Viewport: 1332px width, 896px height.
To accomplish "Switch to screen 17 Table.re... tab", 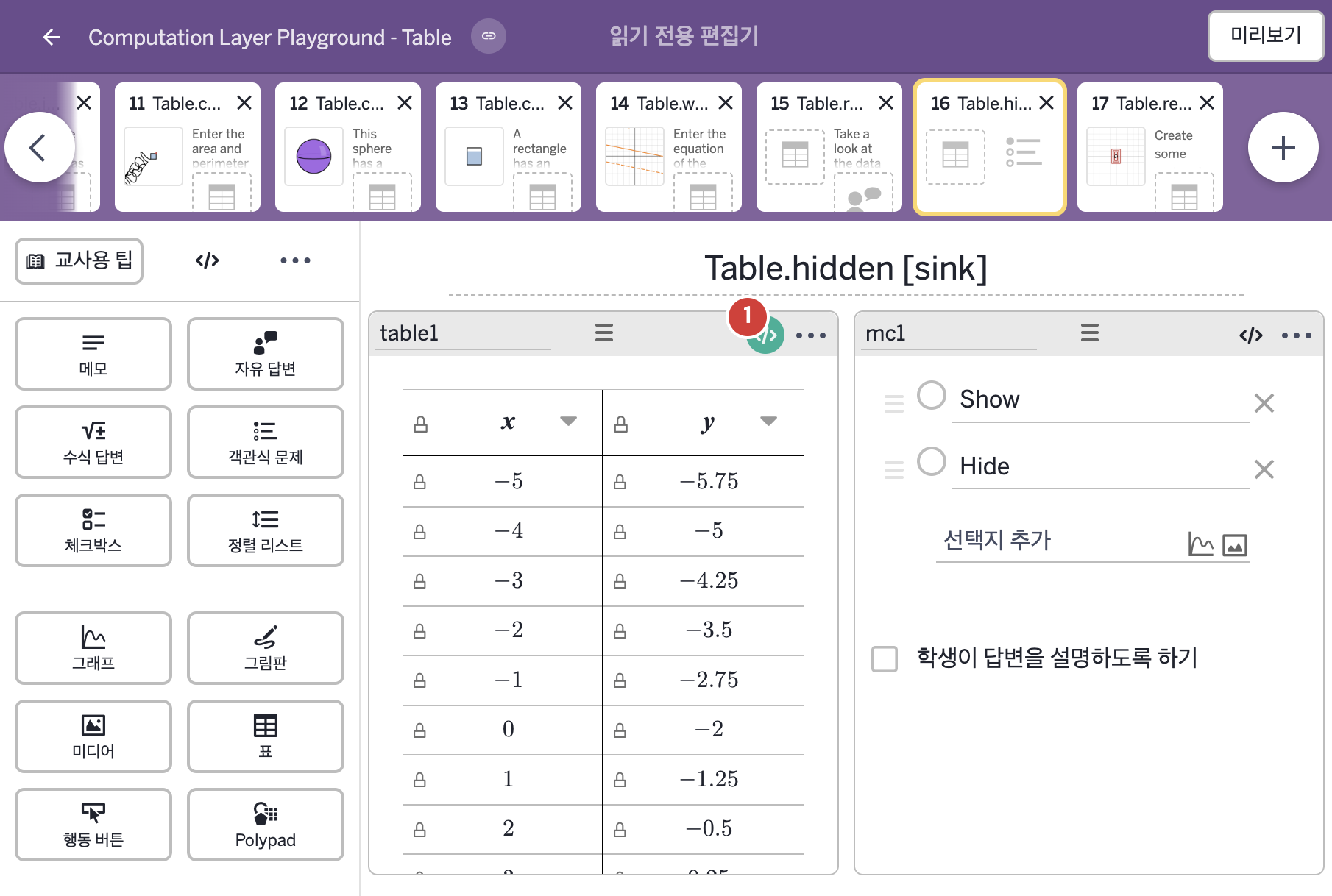I will click(1149, 147).
